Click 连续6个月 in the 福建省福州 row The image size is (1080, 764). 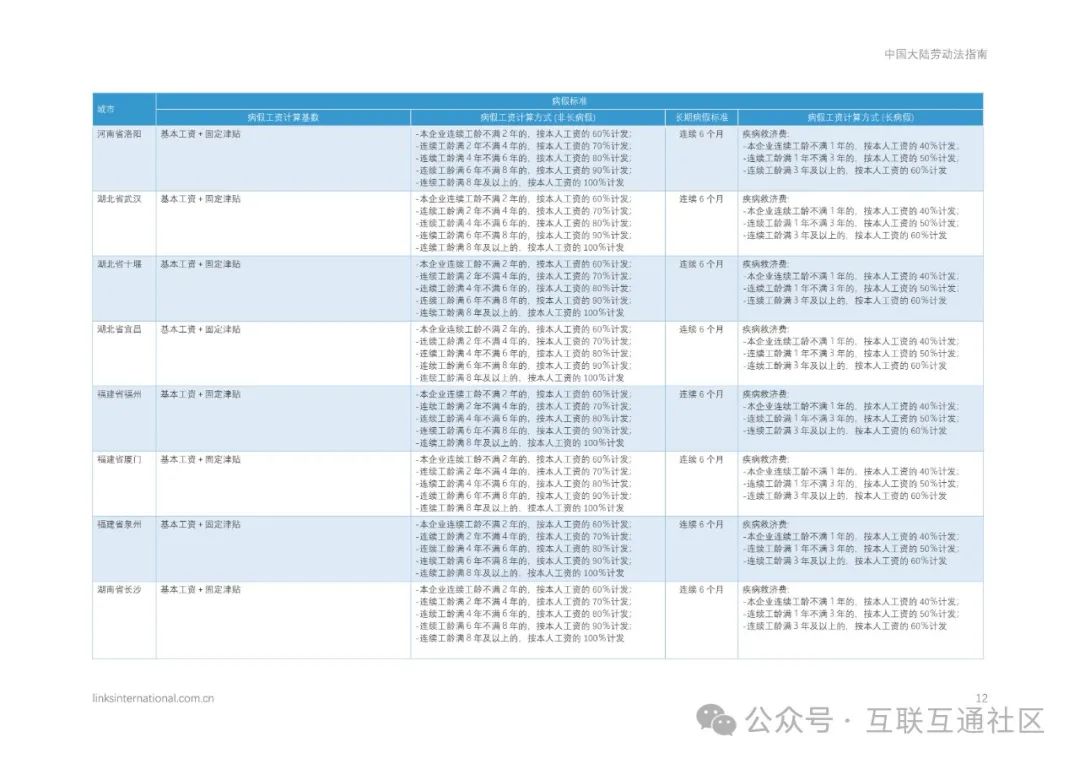point(701,395)
